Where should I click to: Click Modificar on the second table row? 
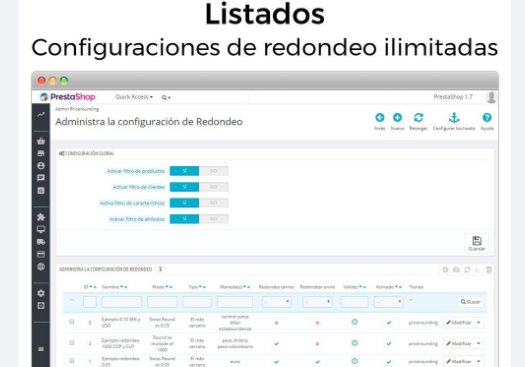(459, 344)
